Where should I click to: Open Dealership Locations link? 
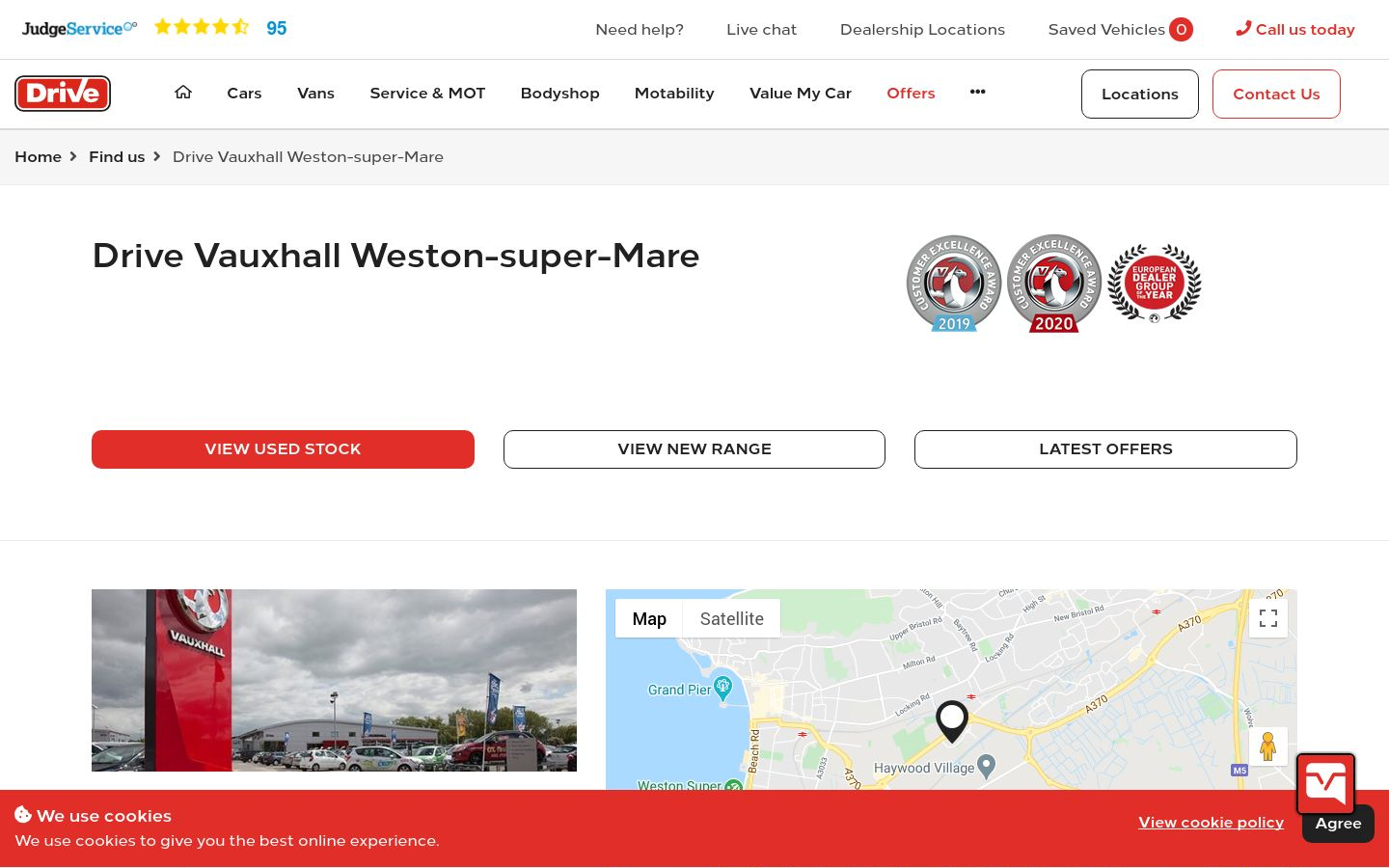pyautogui.click(x=922, y=30)
